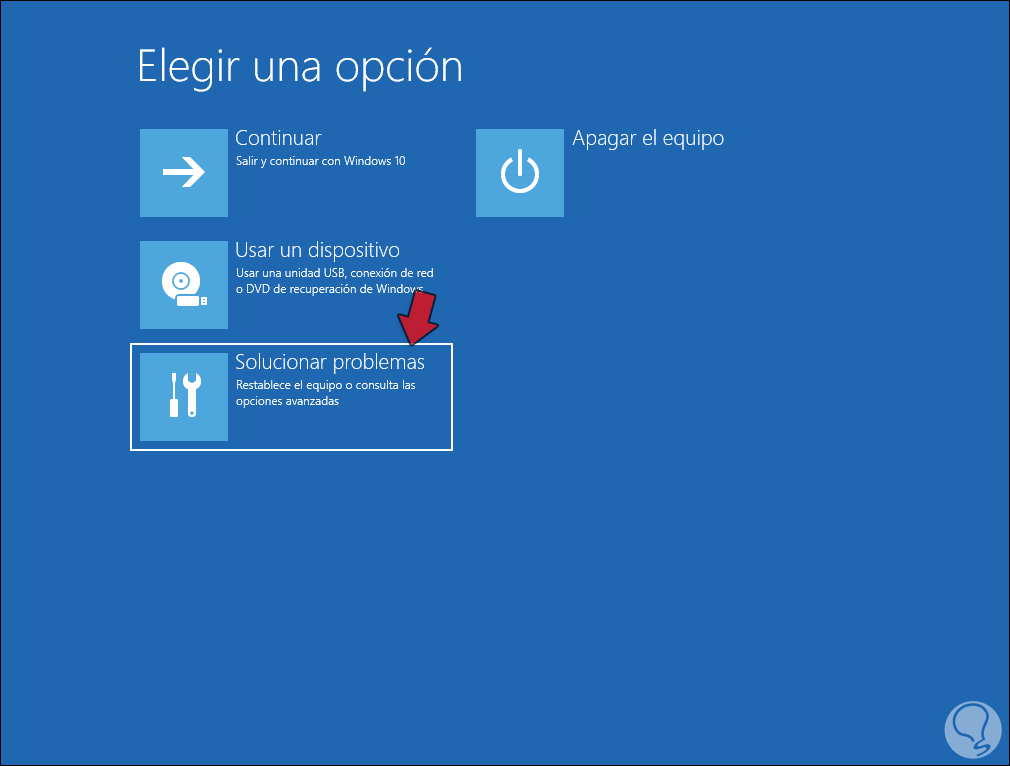The height and width of the screenshot is (766, 1010).
Task: Click the red arrow annotation
Action: coord(417,318)
